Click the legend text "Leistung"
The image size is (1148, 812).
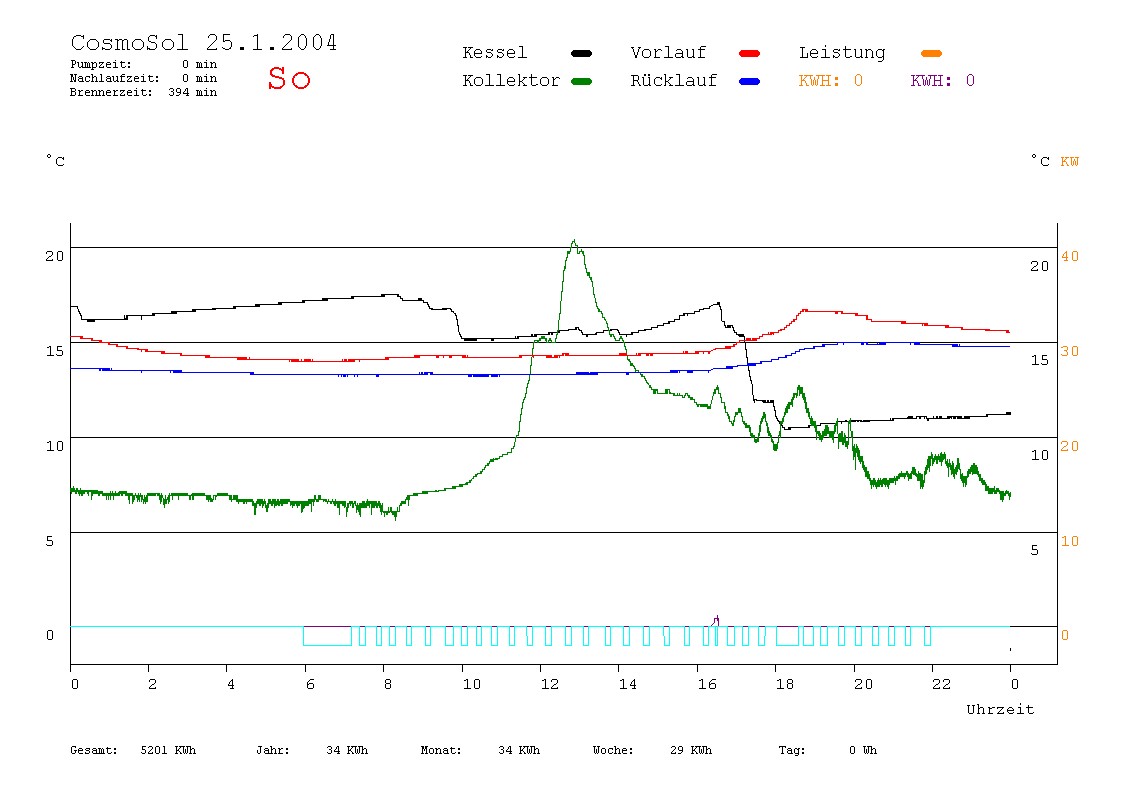(x=842, y=53)
